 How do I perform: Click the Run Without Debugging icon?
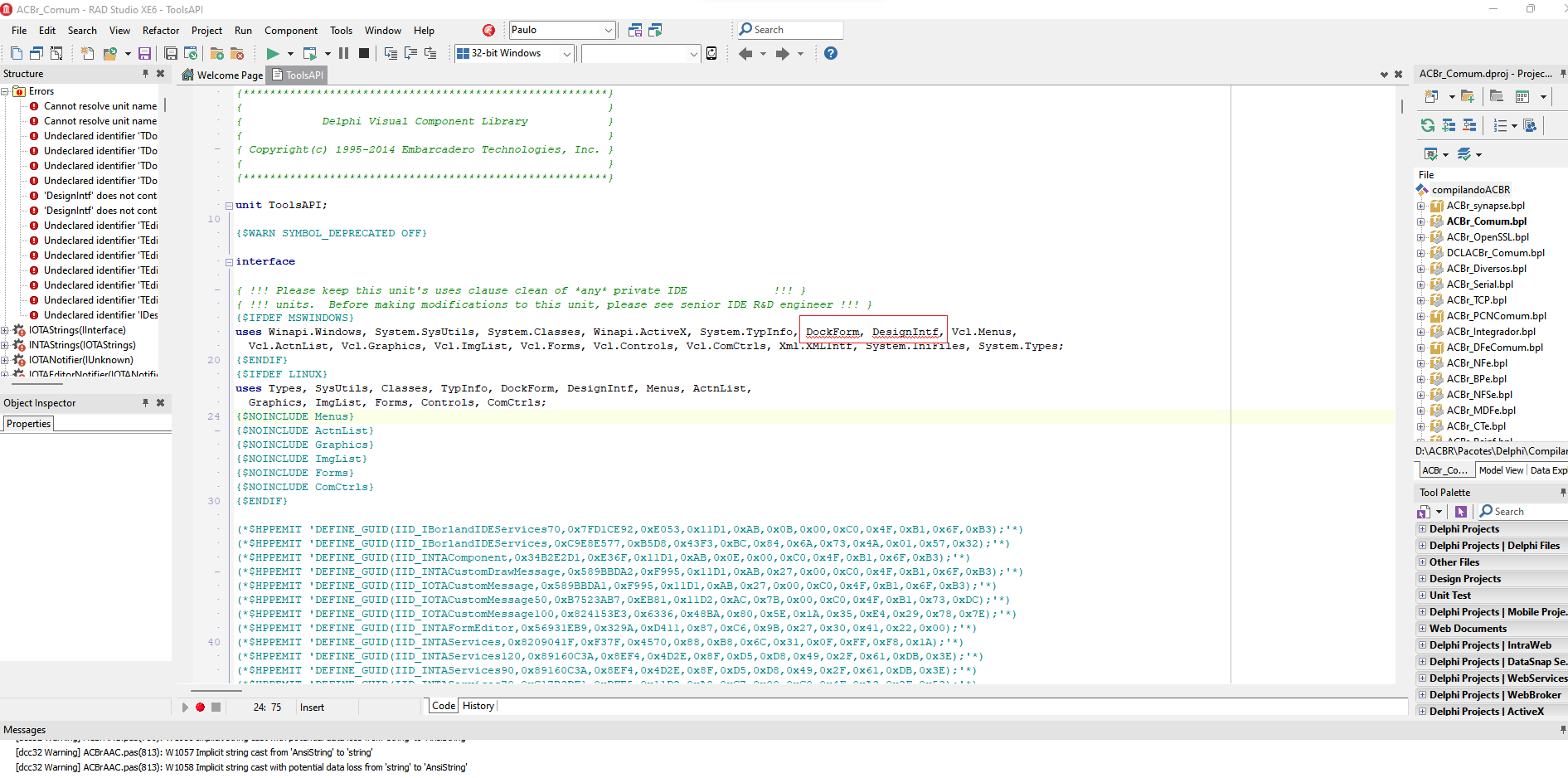[310, 54]
